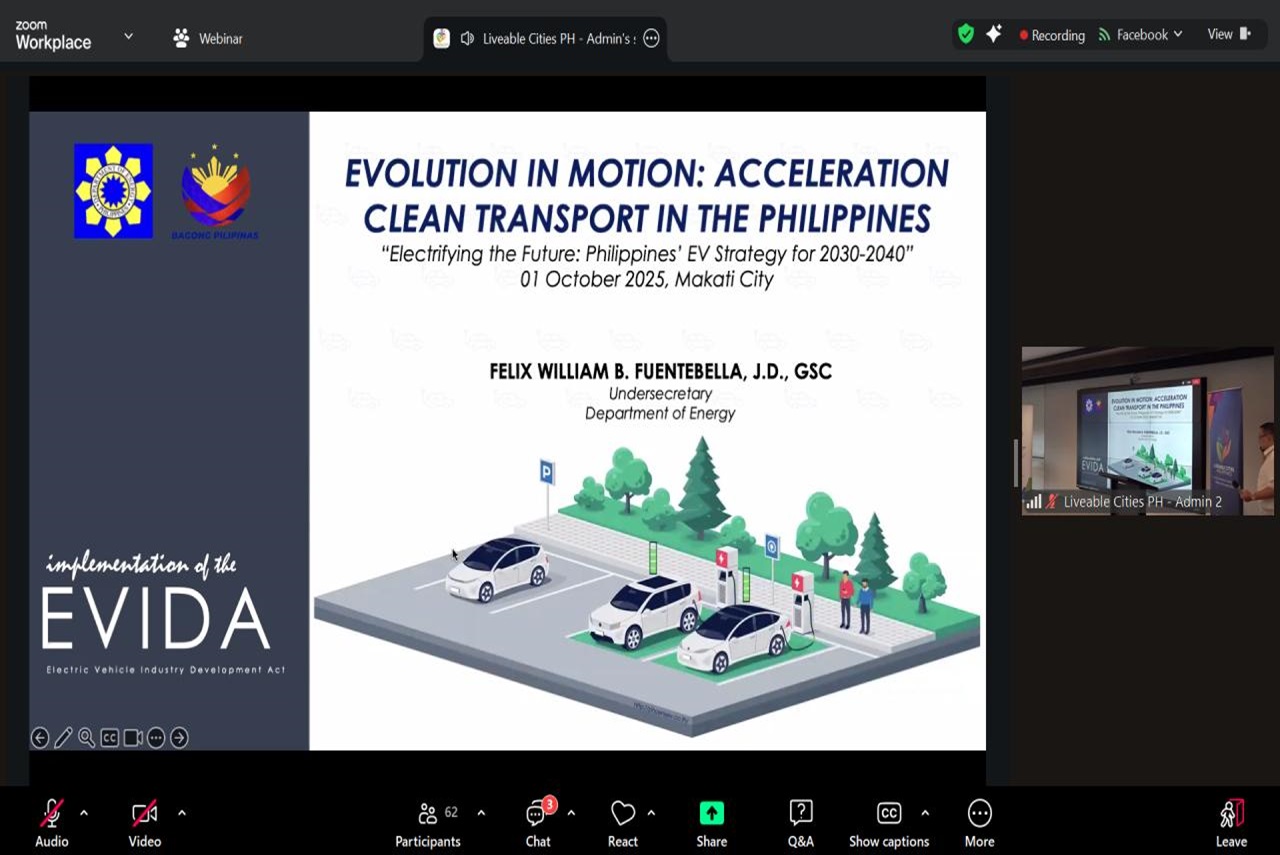Open the Q&A window

[800, 824]
